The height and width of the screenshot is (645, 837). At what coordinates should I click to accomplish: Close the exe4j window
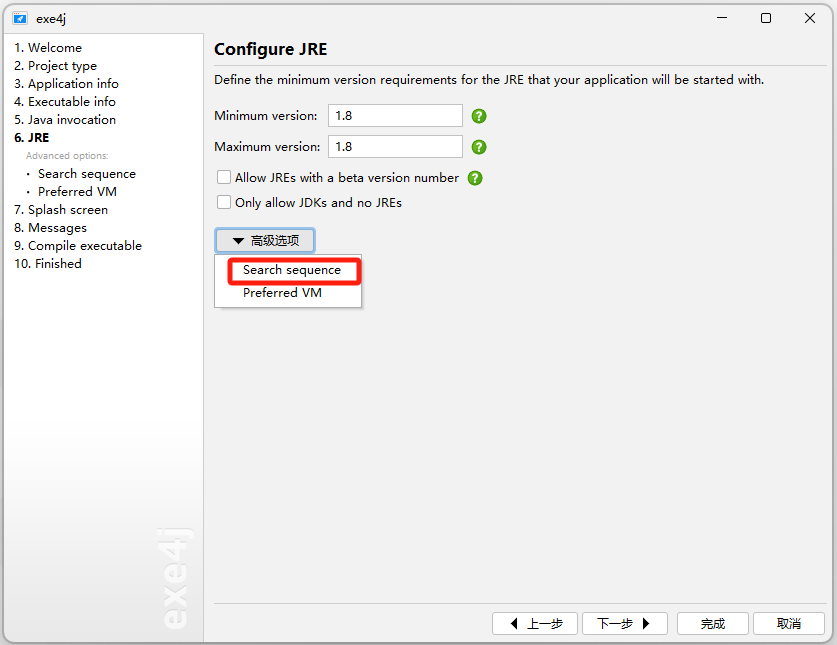point(809,18)
